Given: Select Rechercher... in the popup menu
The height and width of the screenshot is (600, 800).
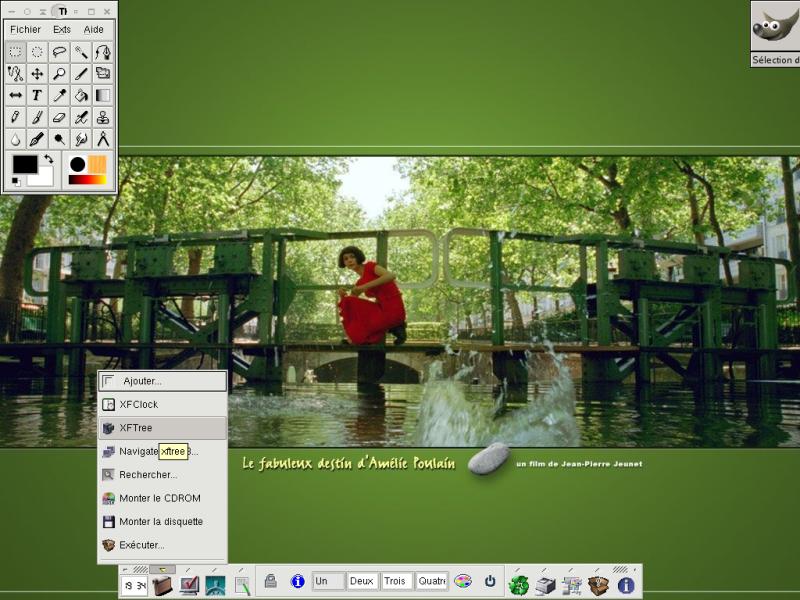Looking at the screenshot, I should (x=162, y=475).
